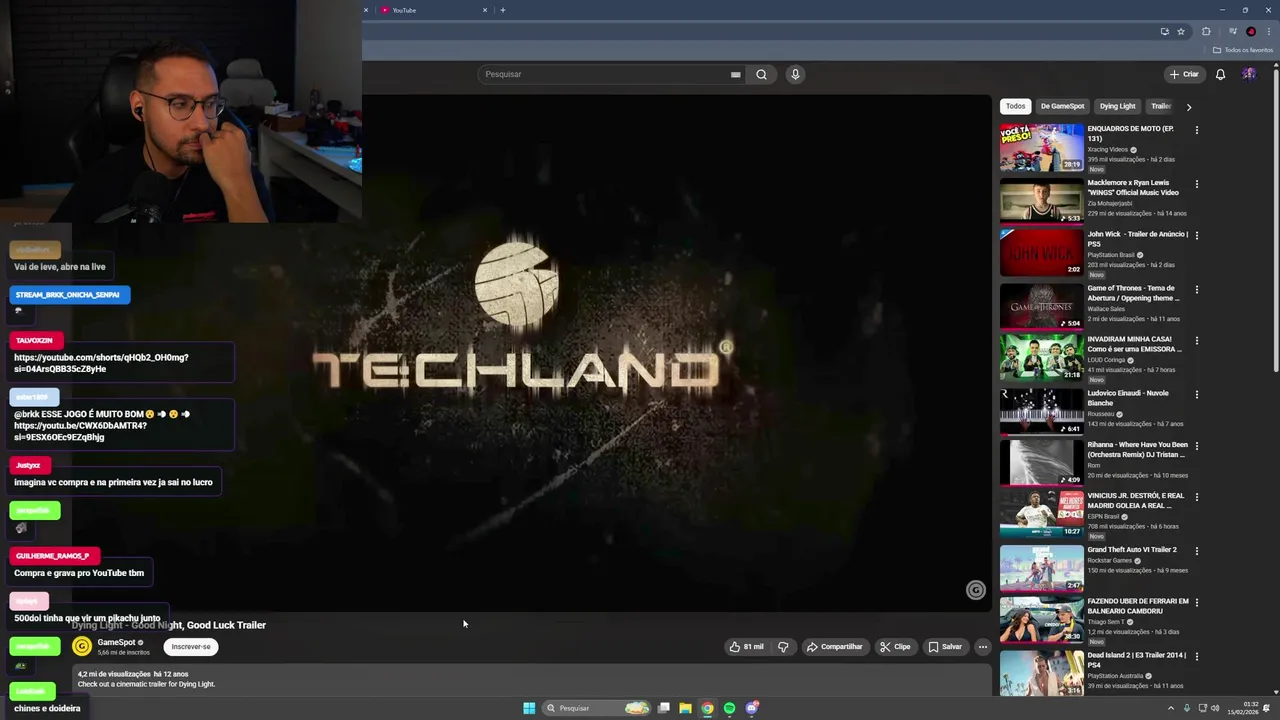The image size is (1280, 720).
Task: Open options menu for Game of Thrones video
Action: pos(1196,289)
